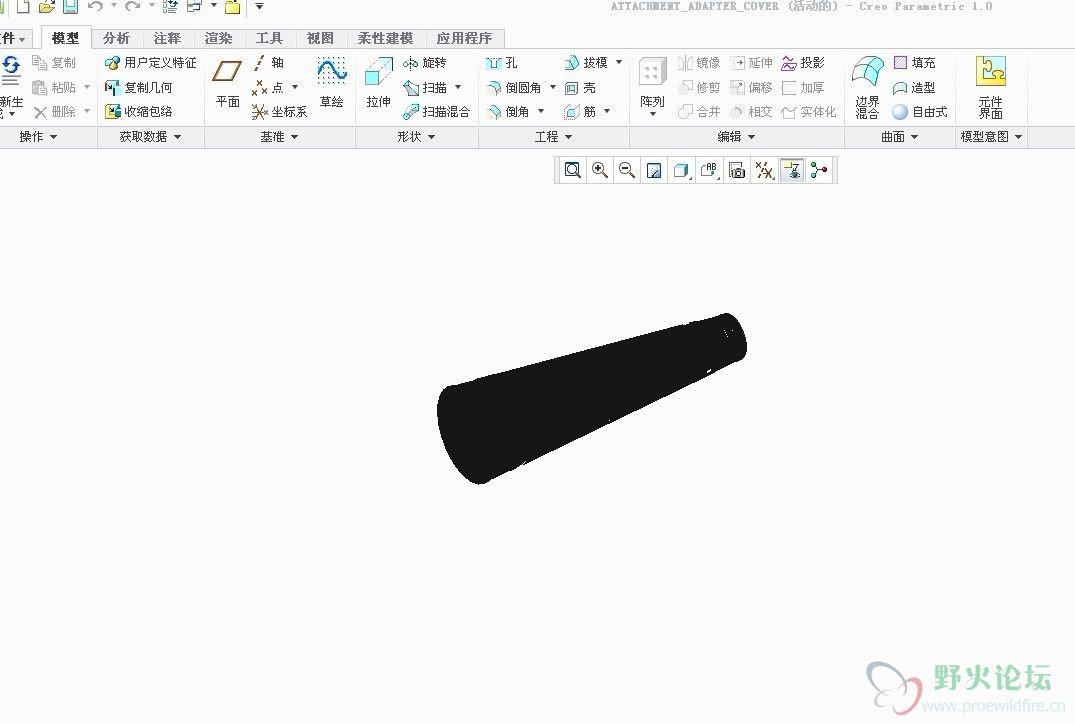Create a 坐标系 coordinate system
1075x724 pixels.
279,112
